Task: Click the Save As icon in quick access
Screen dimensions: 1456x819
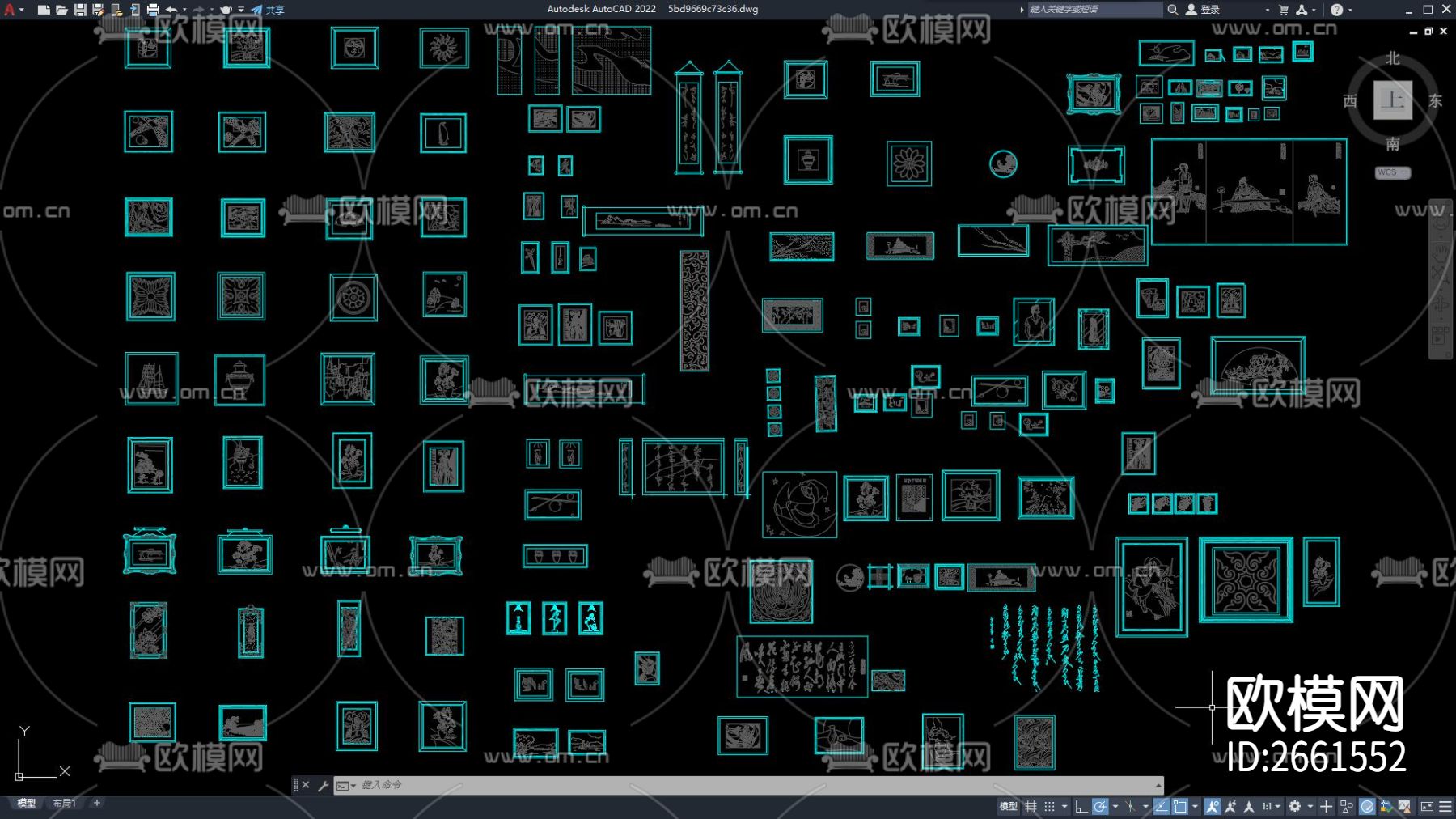Action: coord(98,10)
